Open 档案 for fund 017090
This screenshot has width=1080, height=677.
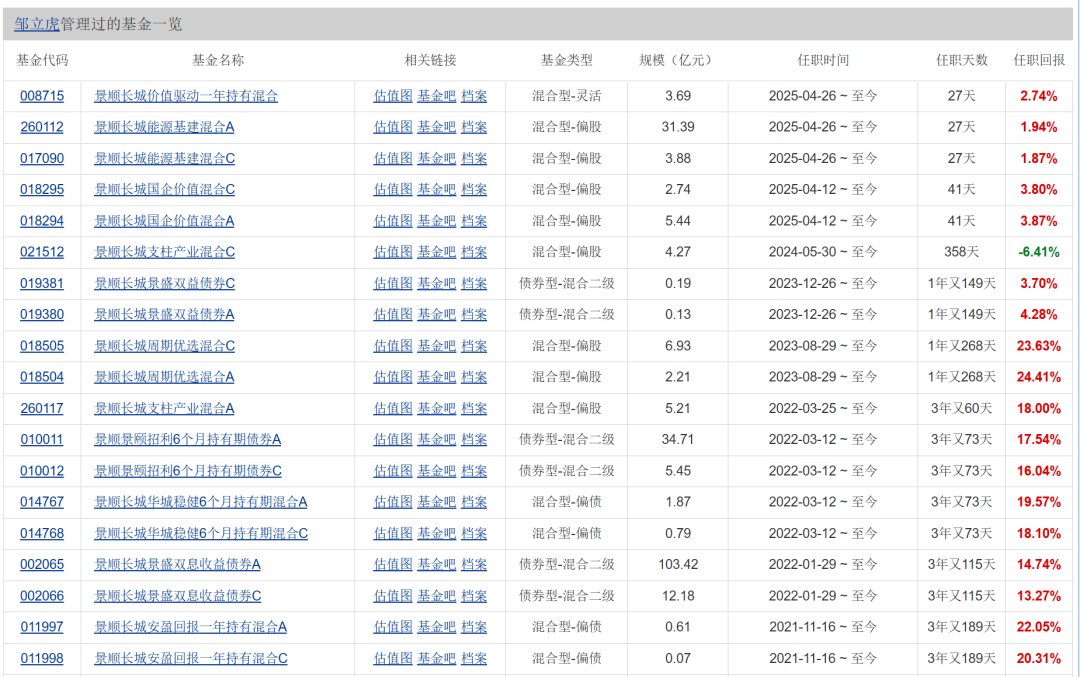pyautogui.click(x=474, y=158)
